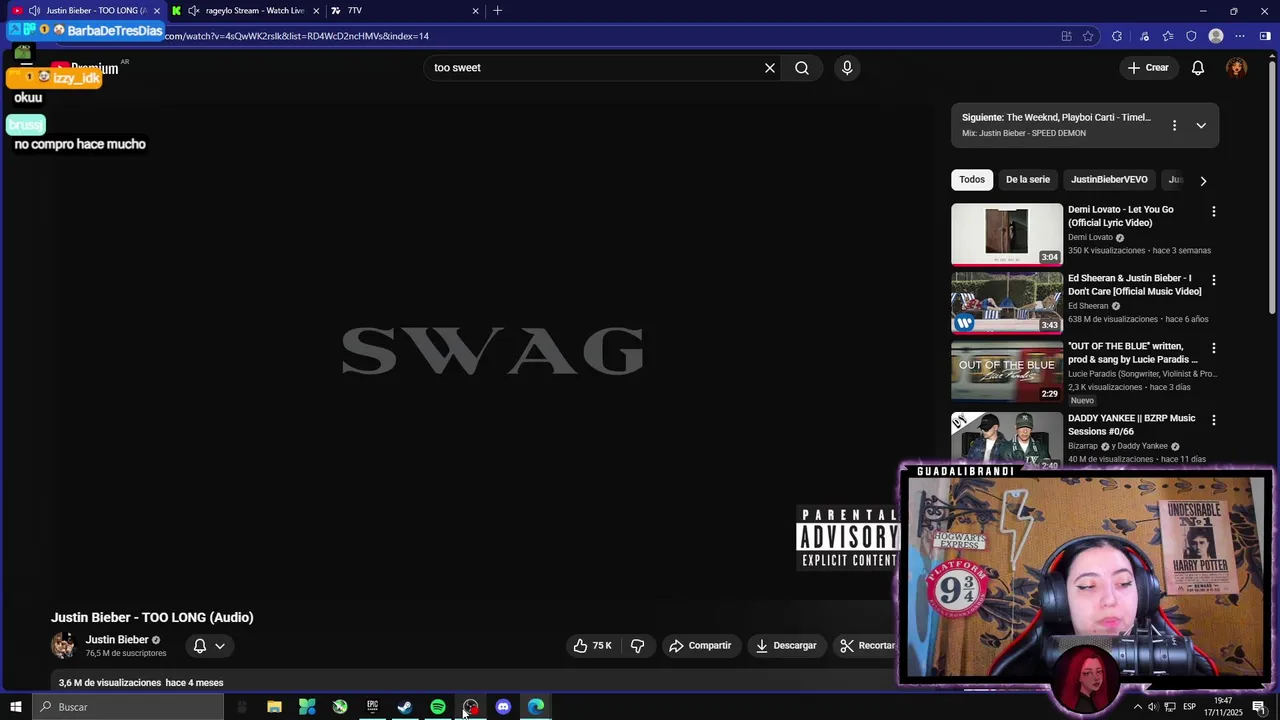This screenshot has width=1280, height=720.
Task: Open the apps icon in address bar
Action: point(1066,36)
